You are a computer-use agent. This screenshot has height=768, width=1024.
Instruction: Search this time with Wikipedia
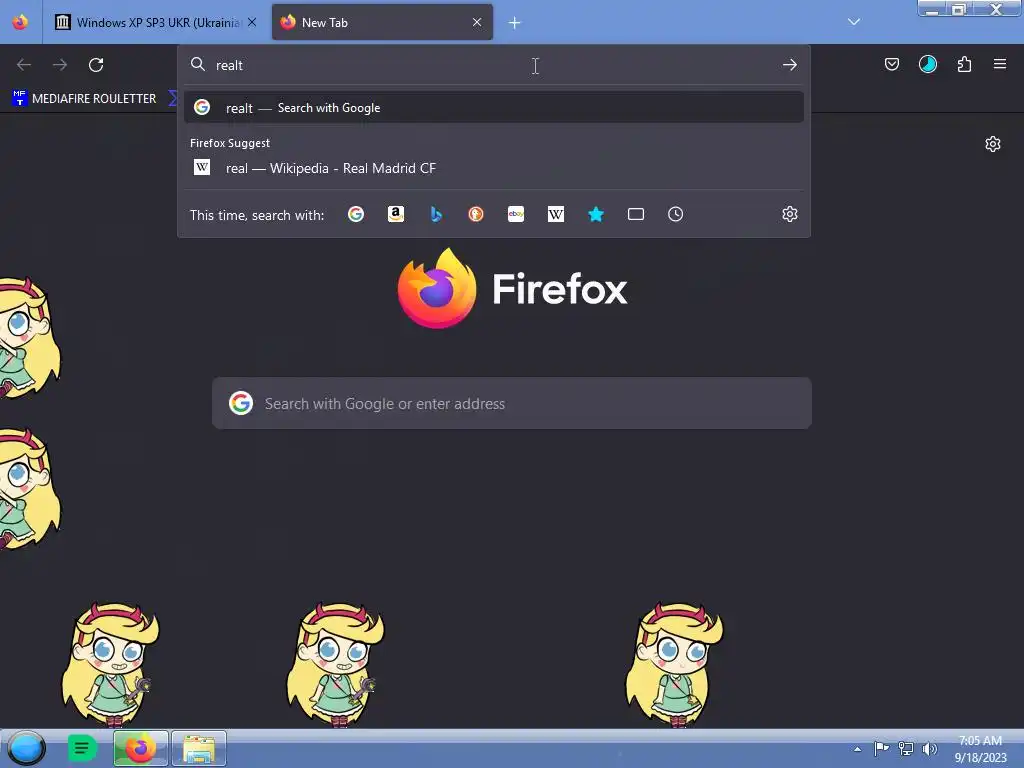[x=556, y=214]
